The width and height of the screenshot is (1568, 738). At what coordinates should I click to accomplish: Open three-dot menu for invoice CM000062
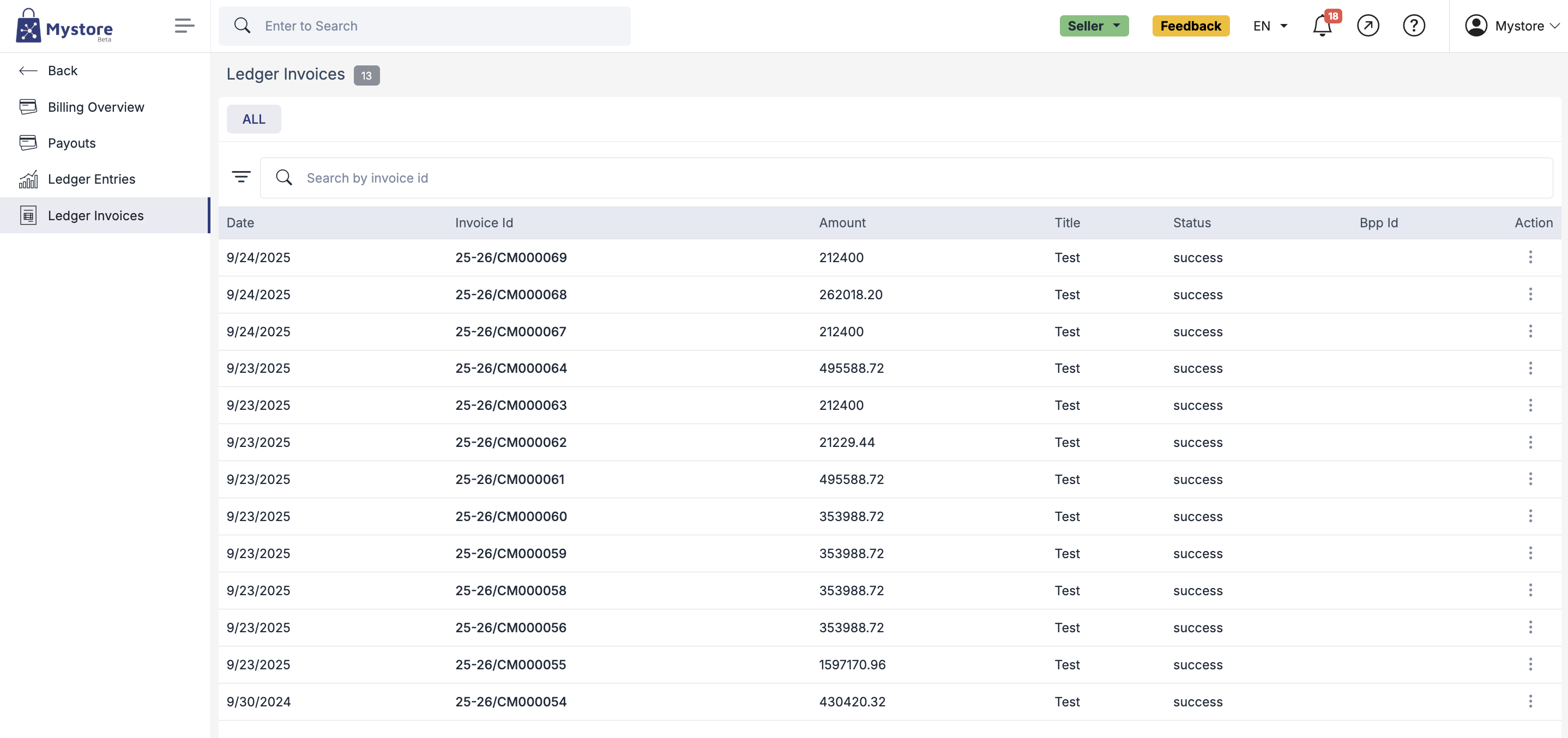click(x=1530, y=443)
